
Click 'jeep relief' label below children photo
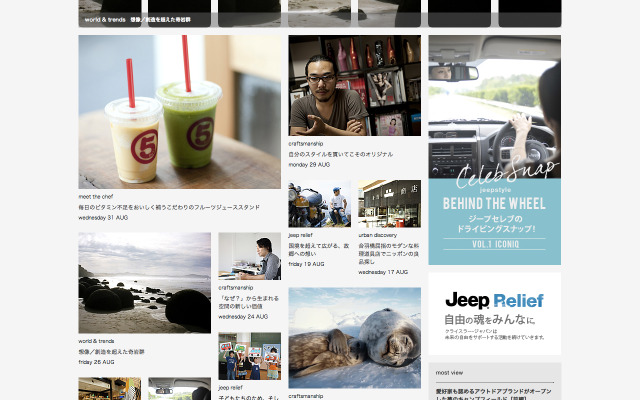[230, 388]
